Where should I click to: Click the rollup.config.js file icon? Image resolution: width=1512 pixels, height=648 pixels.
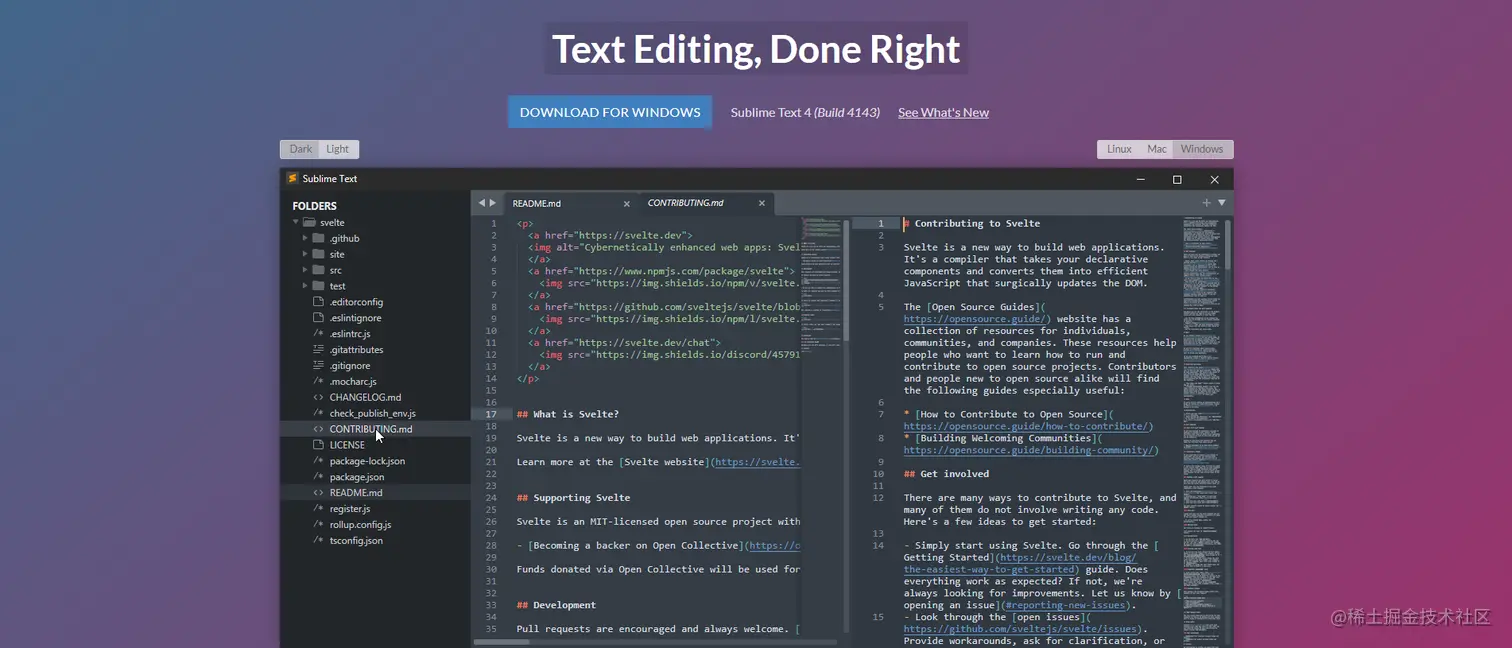[318, 525]
